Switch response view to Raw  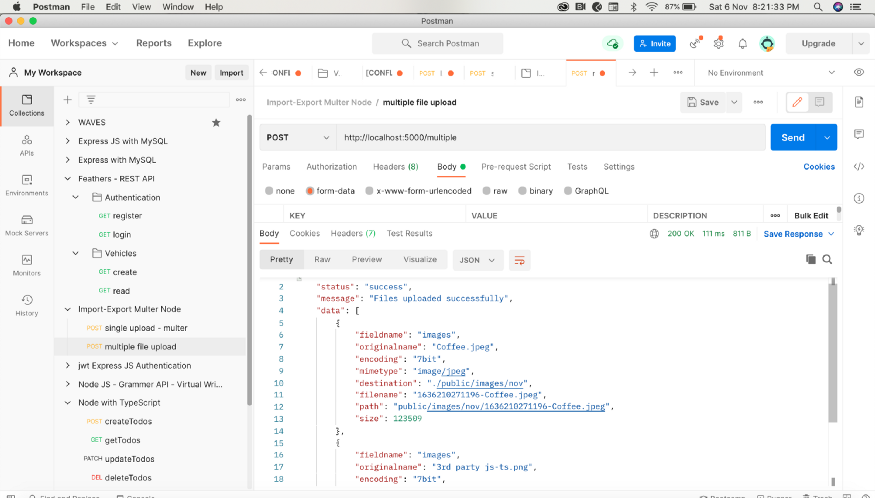(x=322, y=260)
